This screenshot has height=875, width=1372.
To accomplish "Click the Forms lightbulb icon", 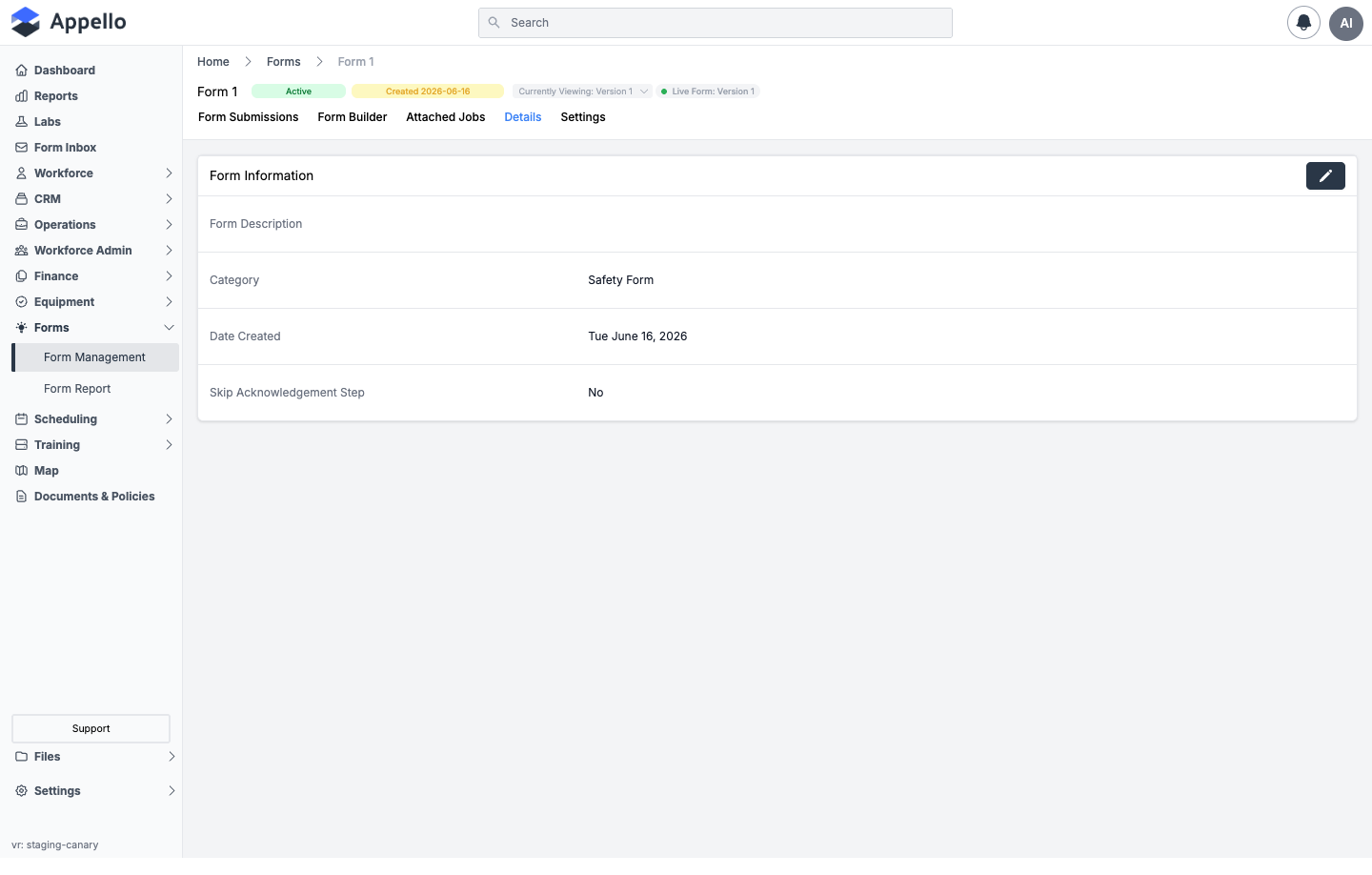I will (21, 328).
